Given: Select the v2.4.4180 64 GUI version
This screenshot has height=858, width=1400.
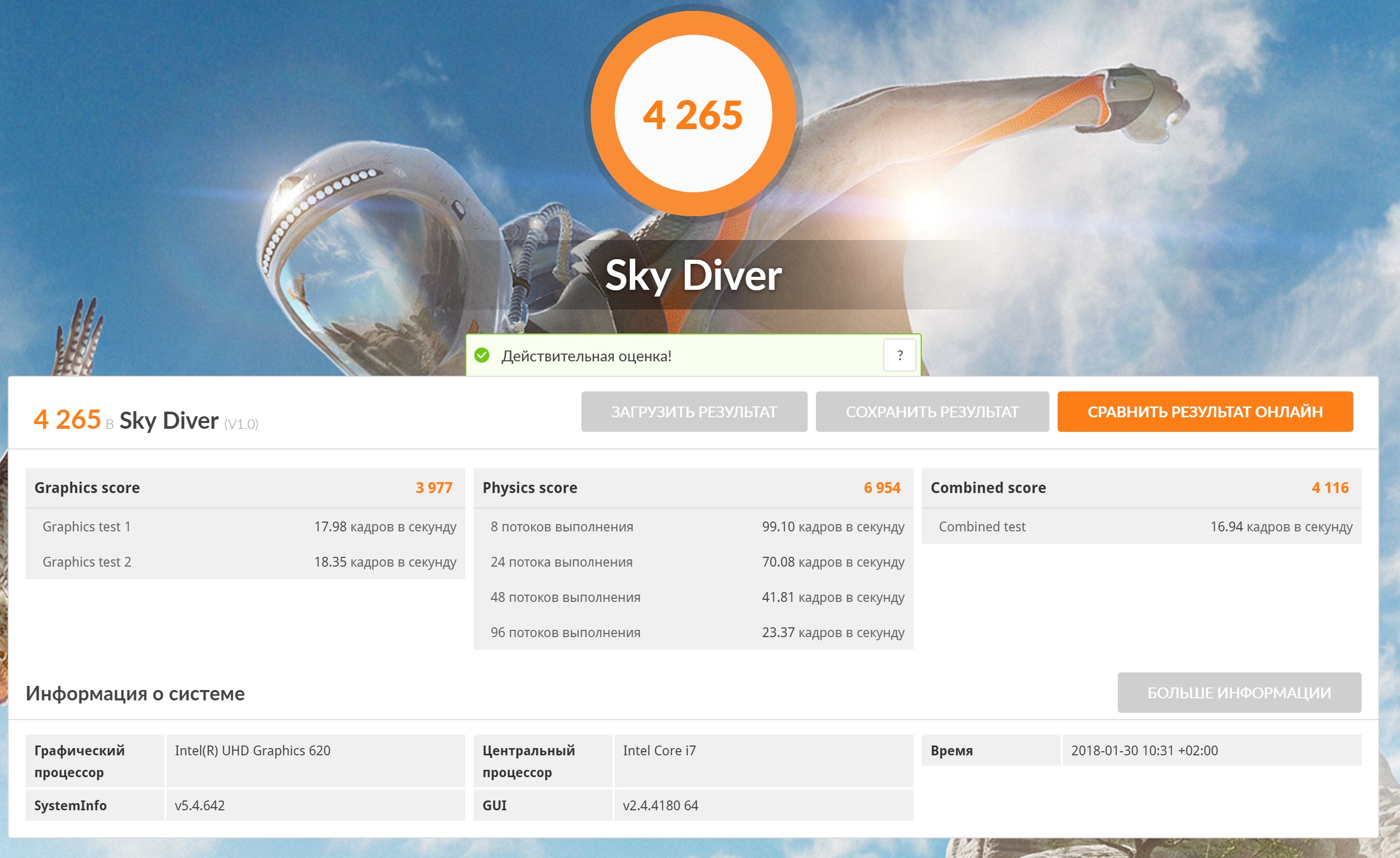Looking at the screenshot, I should (x=660, y=806).
